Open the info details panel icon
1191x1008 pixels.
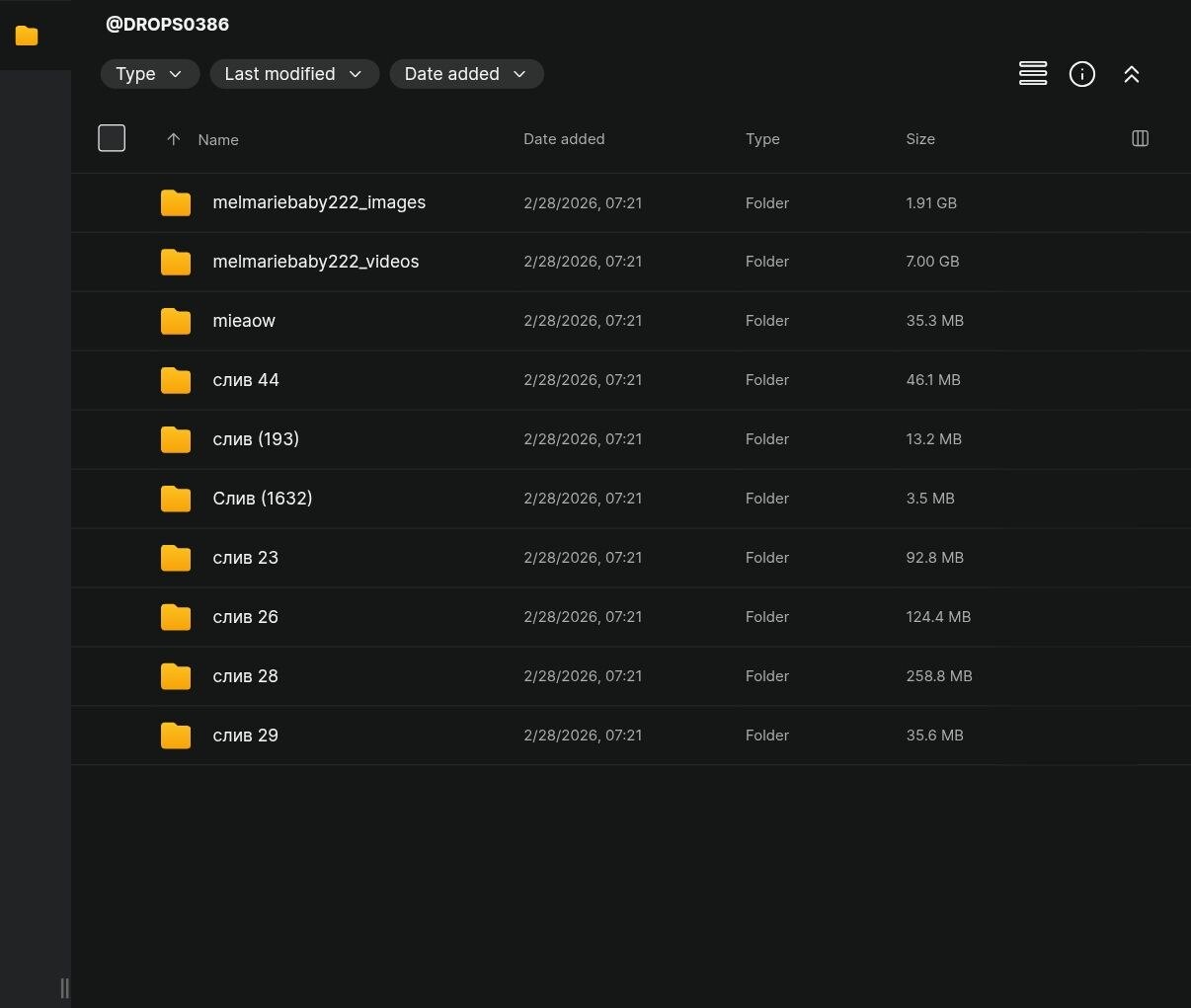tap(1082, 74)
